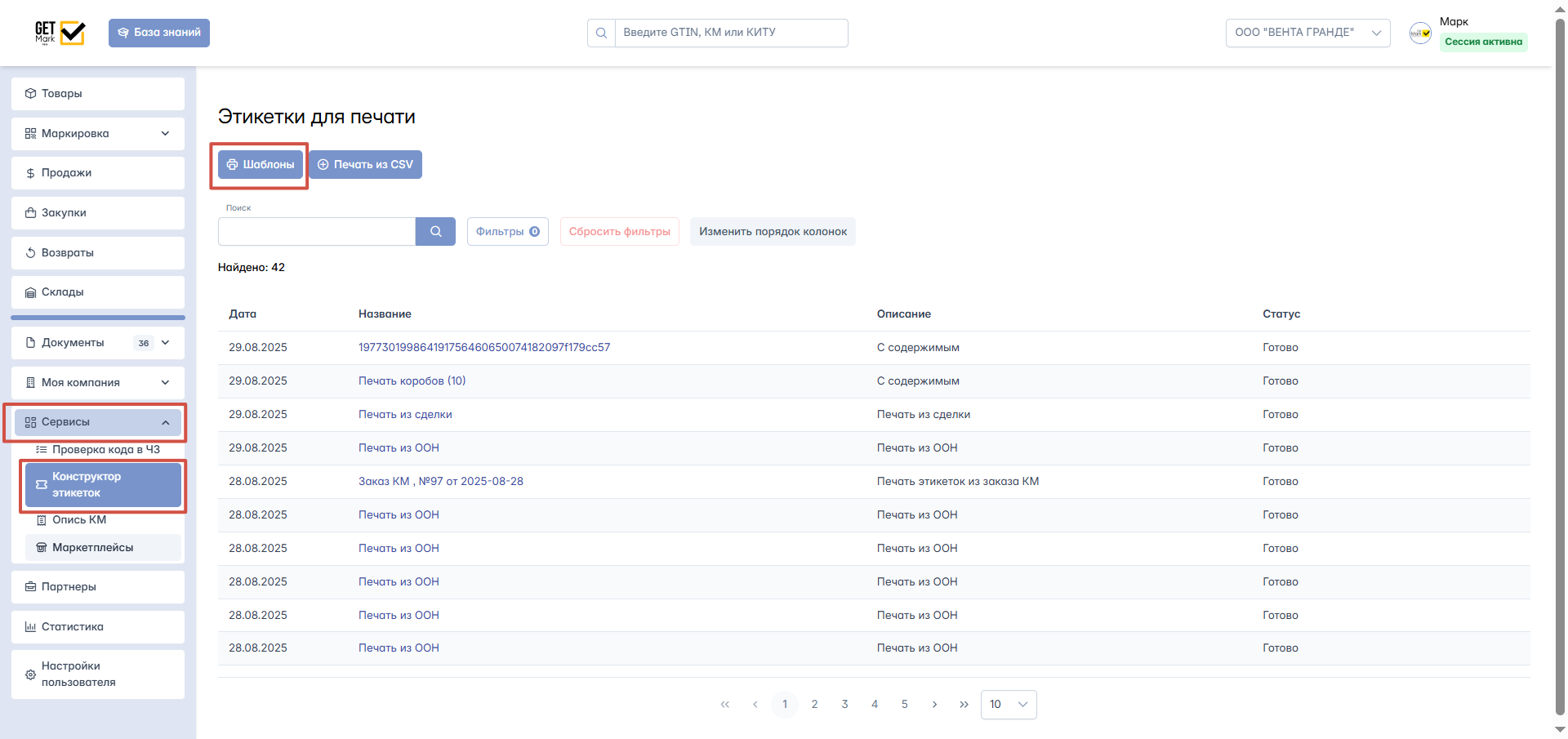Open Статистика section
Viewport: 1568px width, 739px height.
click(x=98, y=627)
